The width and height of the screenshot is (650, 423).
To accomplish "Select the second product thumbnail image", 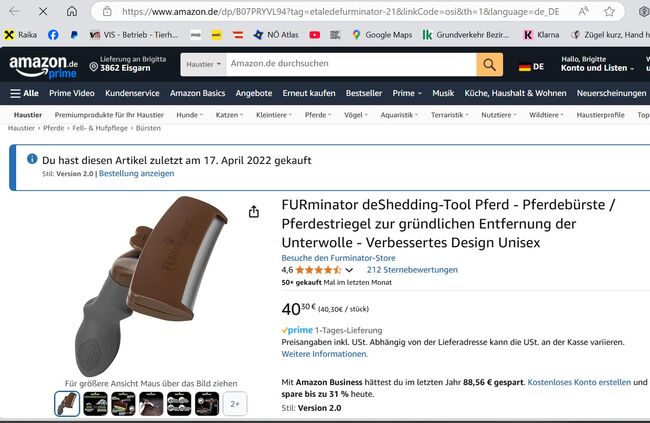I will click(95, 404).
